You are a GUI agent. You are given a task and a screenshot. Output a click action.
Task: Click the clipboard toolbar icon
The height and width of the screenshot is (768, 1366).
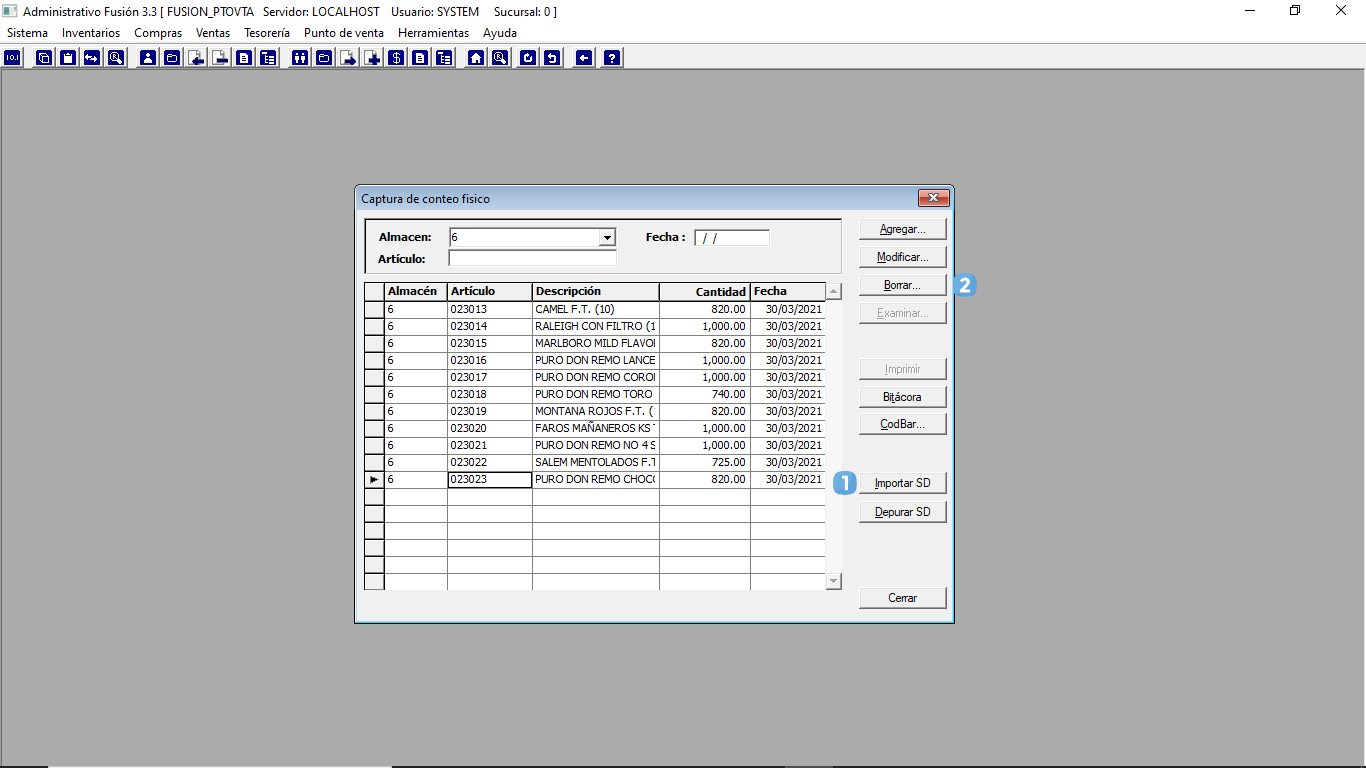[68, 58]
